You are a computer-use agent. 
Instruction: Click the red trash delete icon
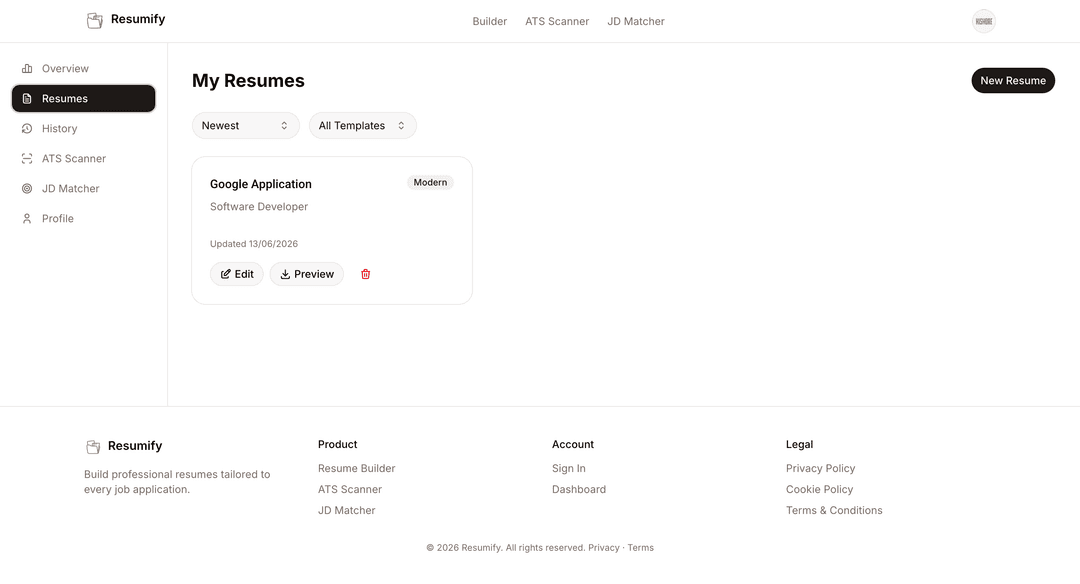click(x=366, y=274)
